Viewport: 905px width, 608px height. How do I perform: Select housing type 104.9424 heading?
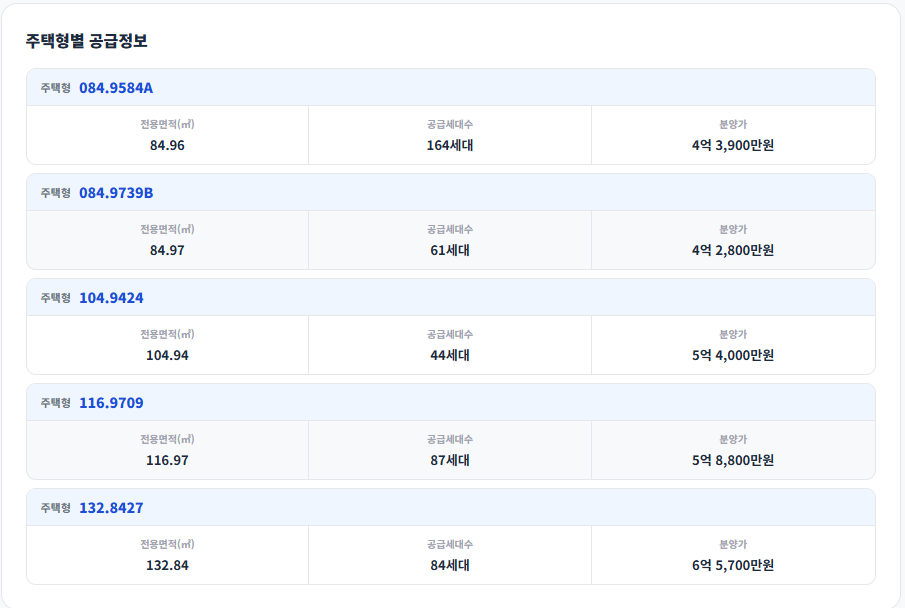coord(111,298)
